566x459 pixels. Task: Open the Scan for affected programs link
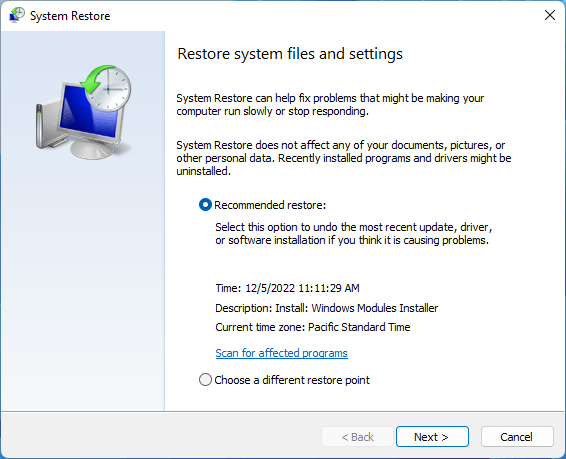click(x=282, y=353)
